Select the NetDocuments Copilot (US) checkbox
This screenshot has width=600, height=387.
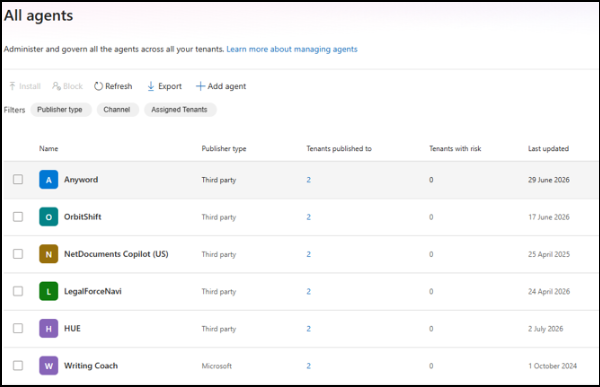coord(18,254)
